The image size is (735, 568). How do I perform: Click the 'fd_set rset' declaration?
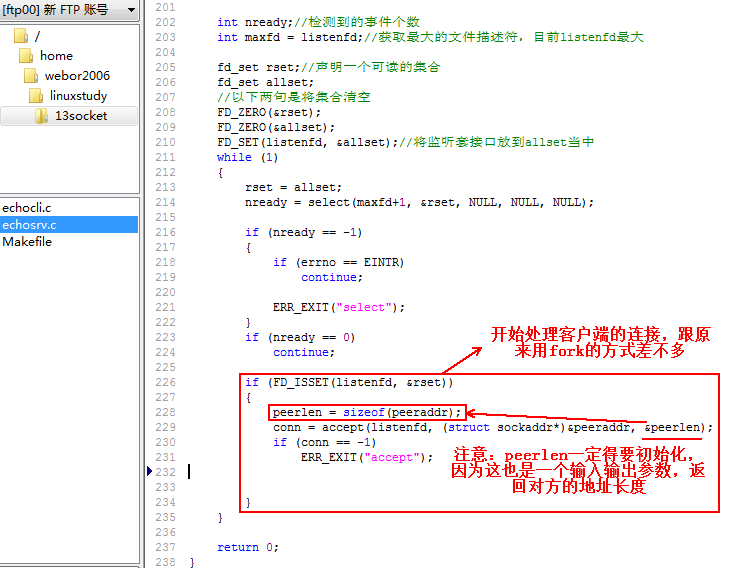(329, 67)
